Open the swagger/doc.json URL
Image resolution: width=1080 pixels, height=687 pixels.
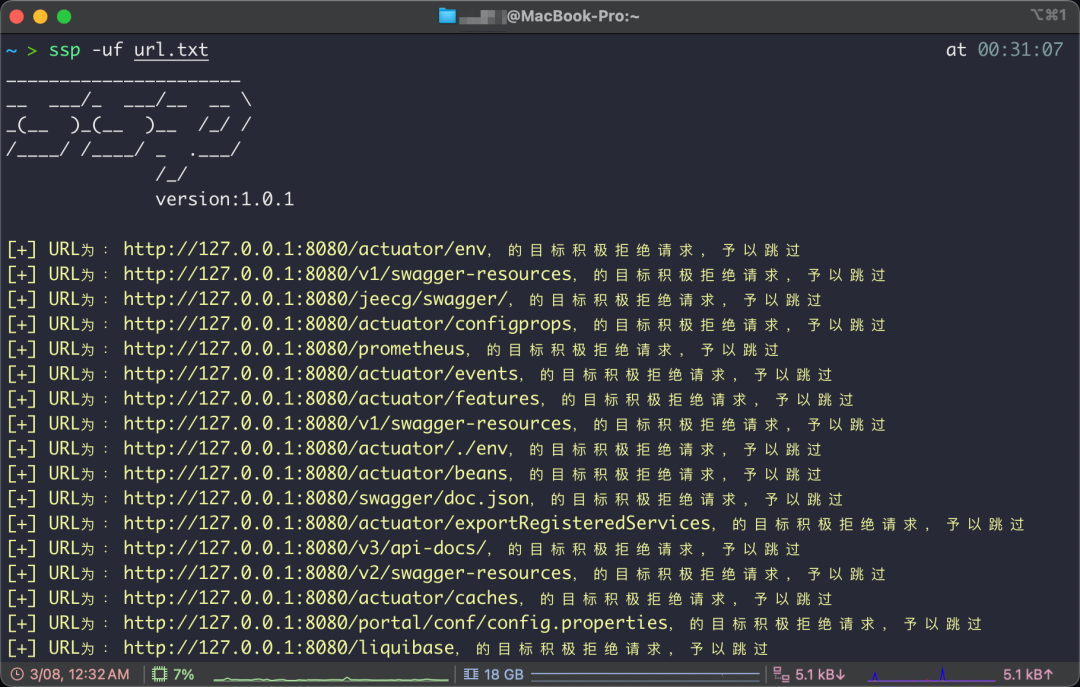coord(326,498)
